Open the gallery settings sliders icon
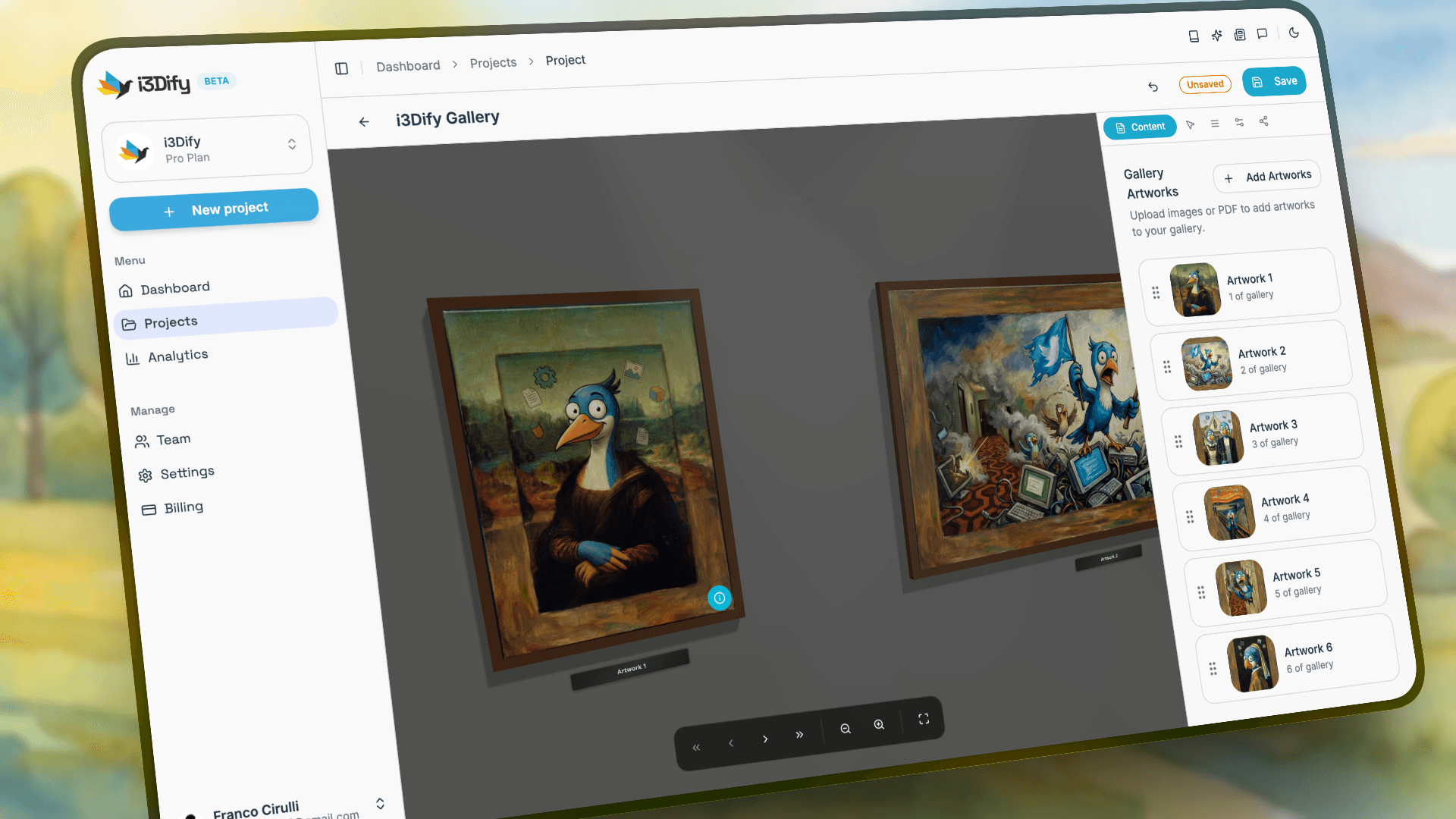This screenshot has width=1456, height=819. (x=1239, y=121)
